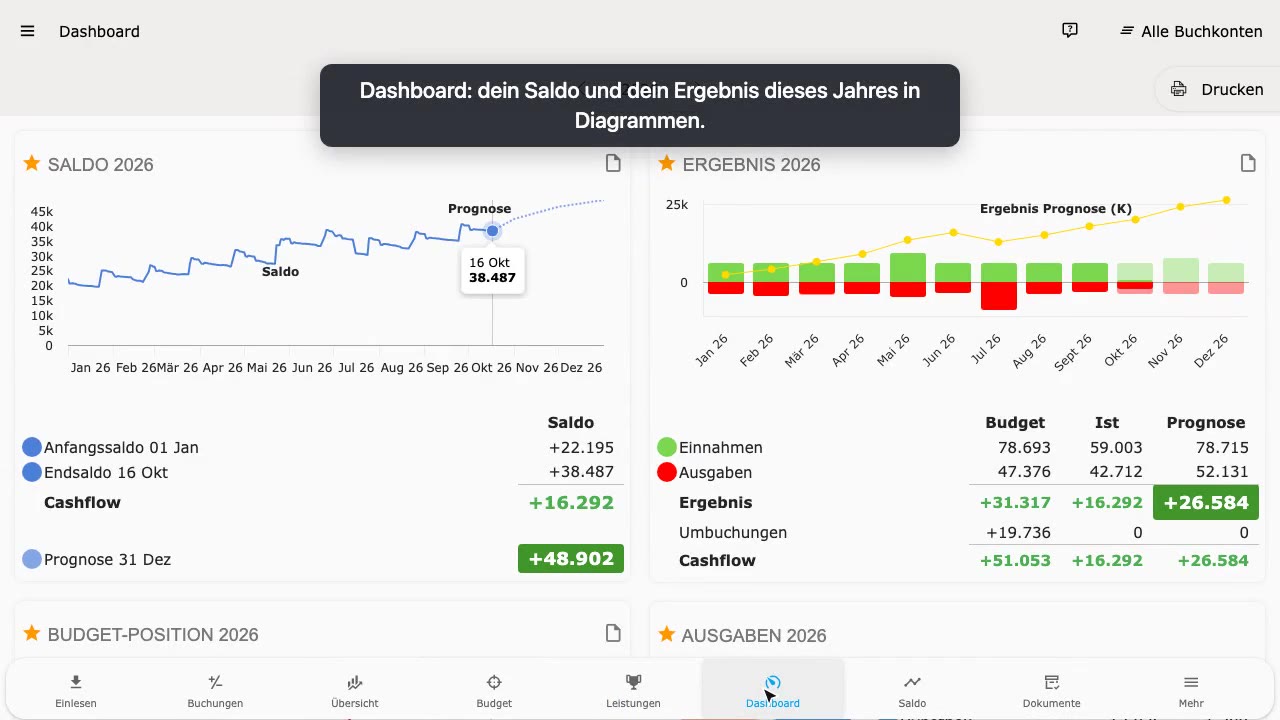The image size is (1280, 720).
Task: Open document icon on SALDO 2026 card
Action: click(613, 163)
